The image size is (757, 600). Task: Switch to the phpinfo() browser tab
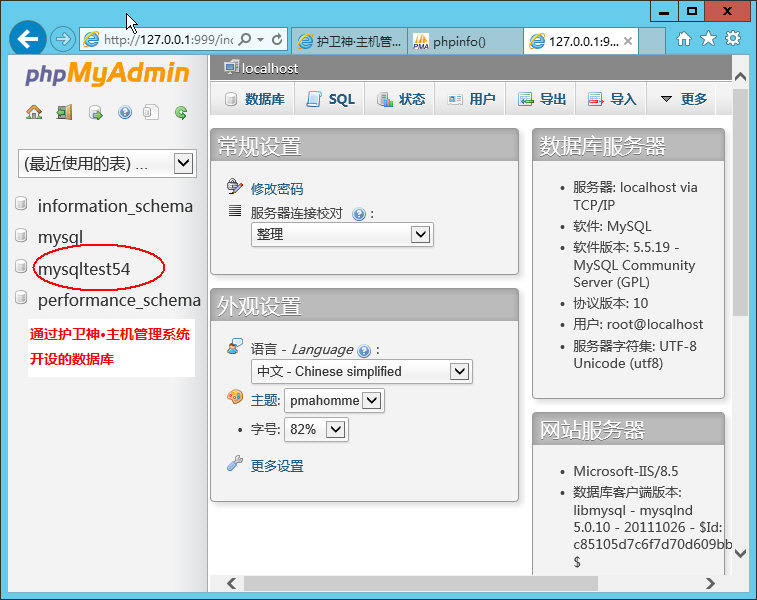point(465,41)
